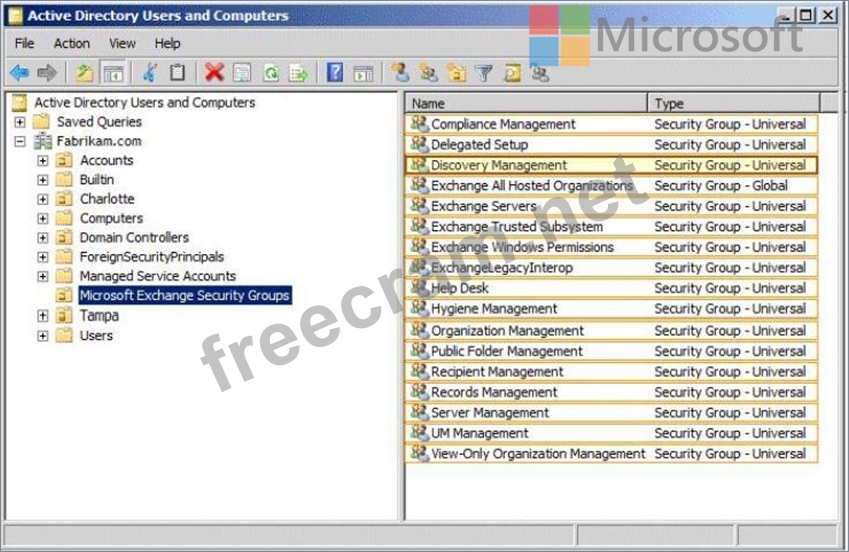Click the Find objects icon
The height and width of the screenshot is (552, 849).
pyautogui.click(x=512, y=73)
